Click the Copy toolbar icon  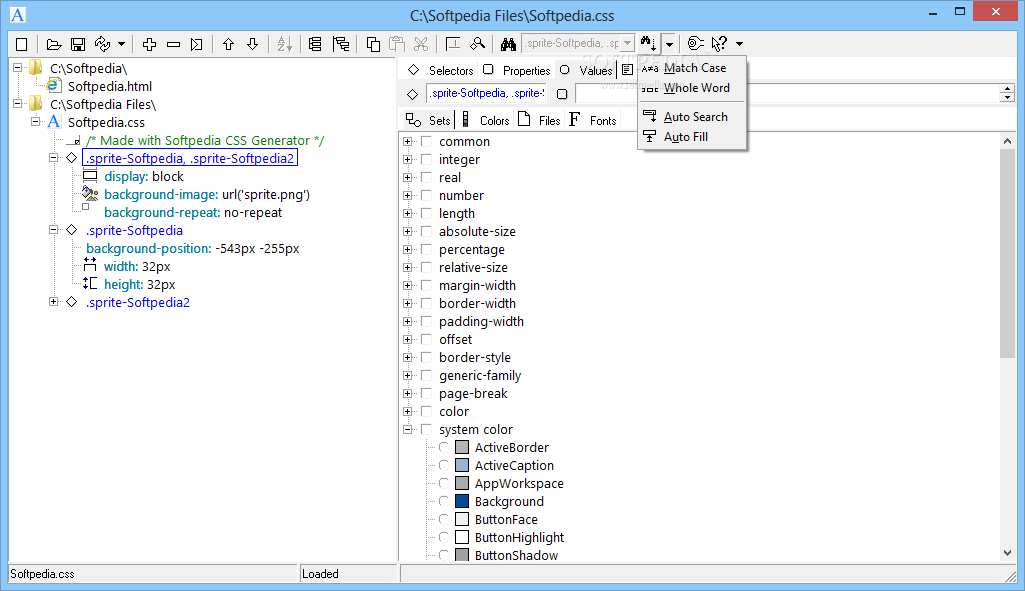click(x=373, y=44)
